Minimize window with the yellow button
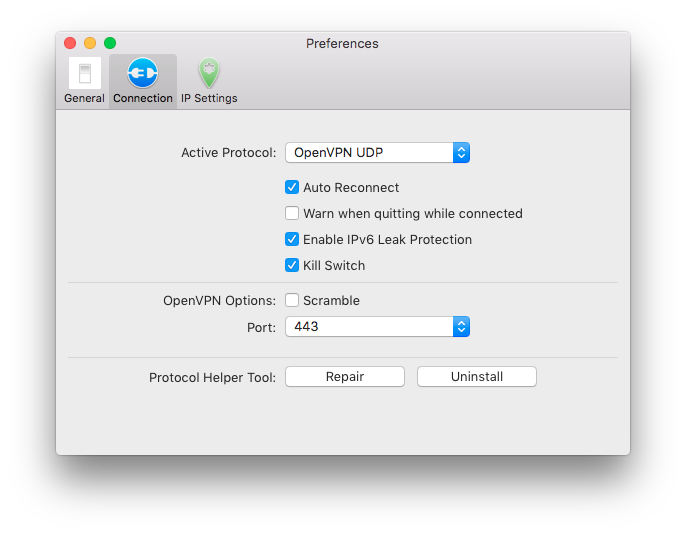 coord(90,43)
